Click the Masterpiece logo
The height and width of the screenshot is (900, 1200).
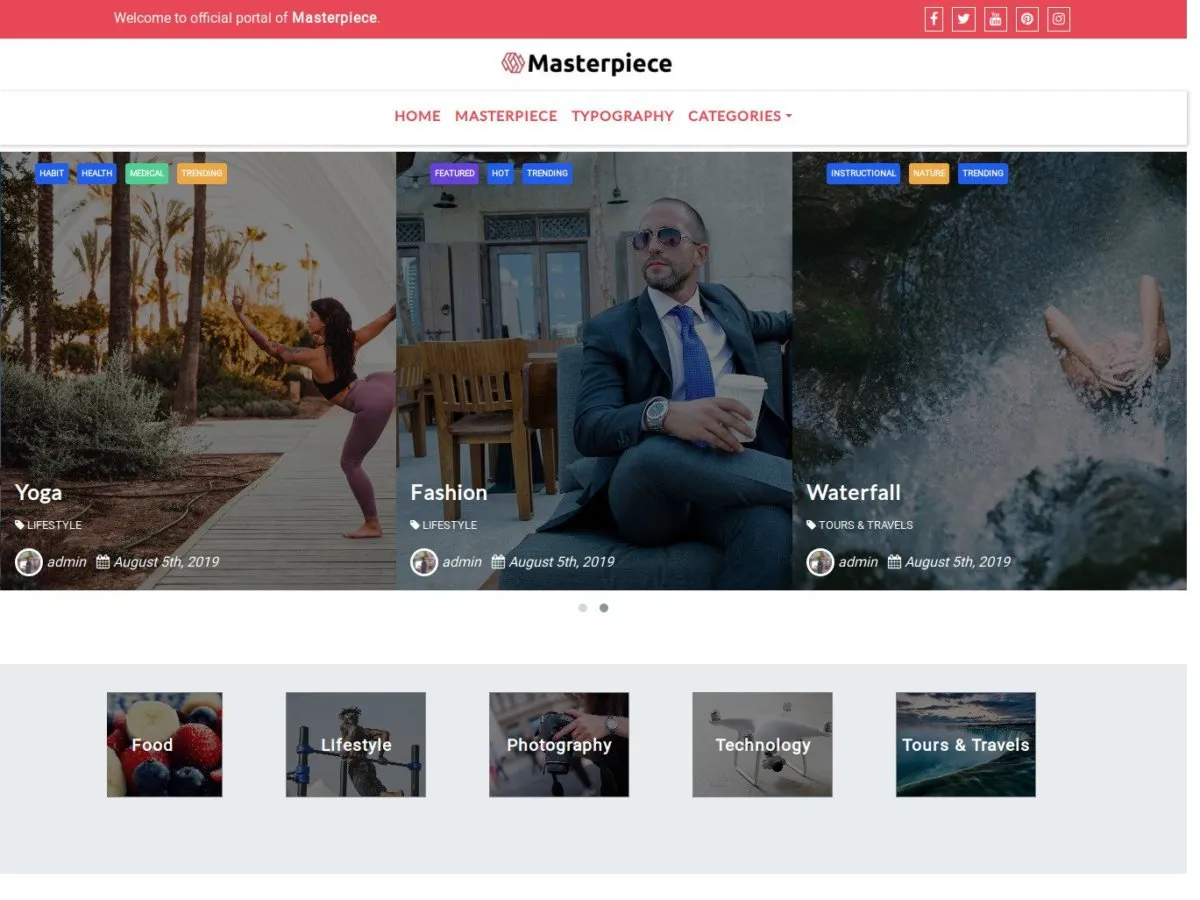click(587, 64)
